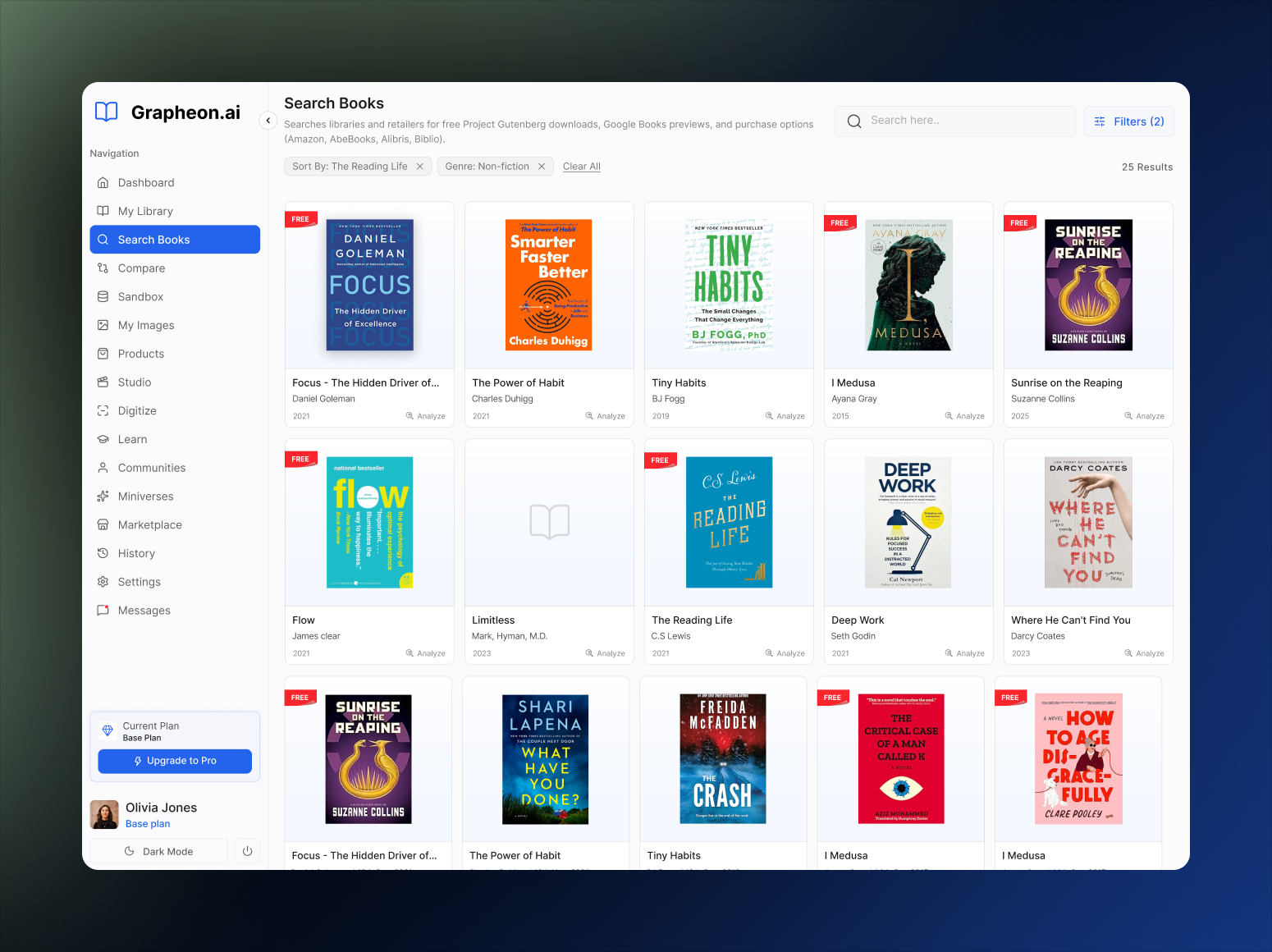Open the Focus by Daniel Goleman cover
The image size is (1272, 952).
pos(369,285)
